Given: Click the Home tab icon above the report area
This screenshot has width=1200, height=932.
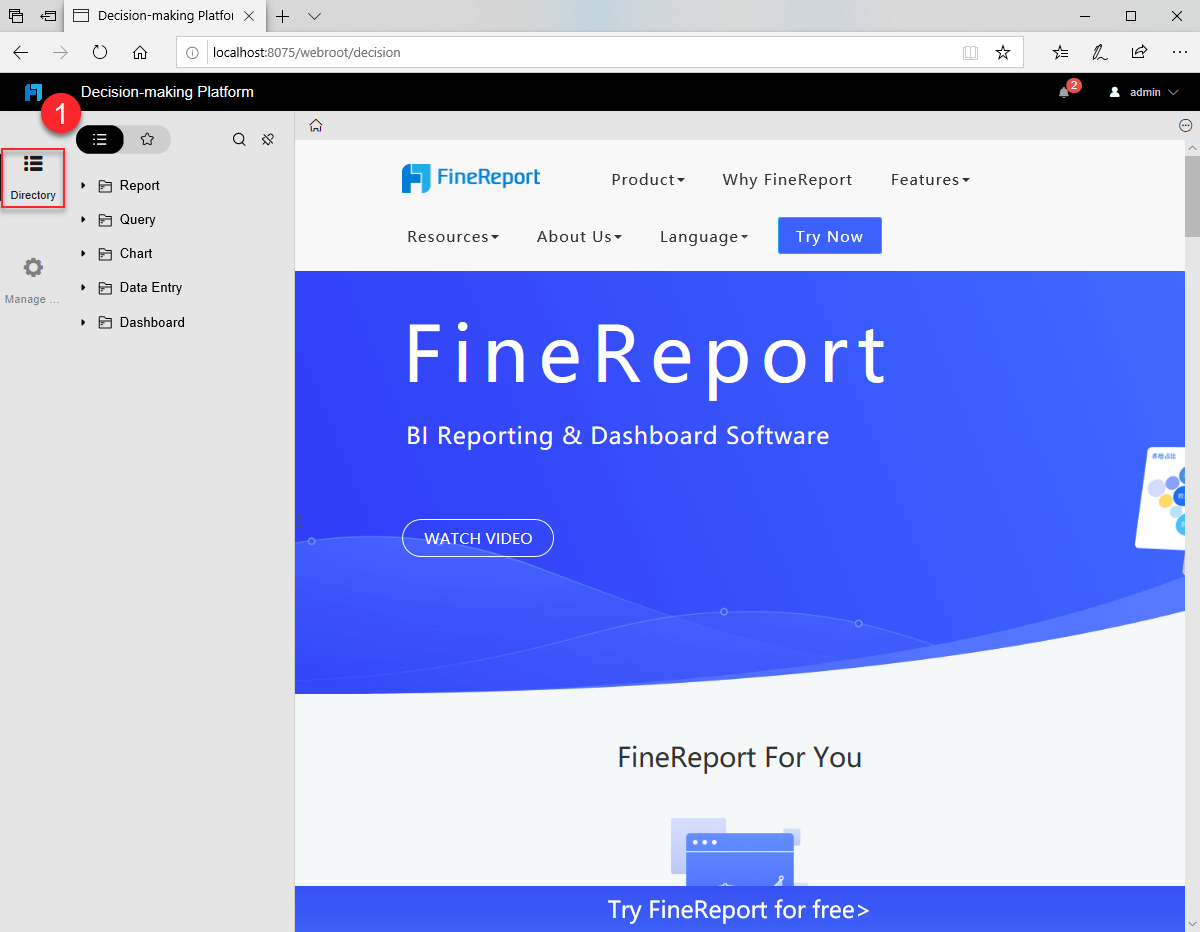Looking at the screenshot, I should coord(314,124).
